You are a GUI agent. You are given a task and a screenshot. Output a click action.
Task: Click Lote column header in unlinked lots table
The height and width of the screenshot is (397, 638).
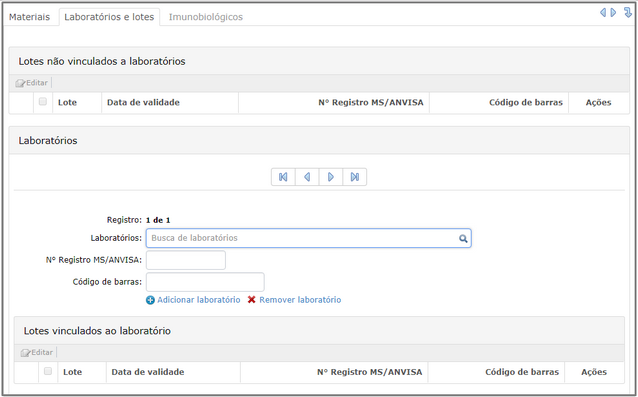coord(68,103)
